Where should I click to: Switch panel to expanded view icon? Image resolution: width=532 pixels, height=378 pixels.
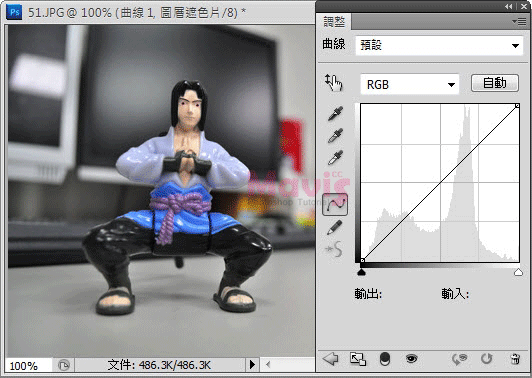point(358,359)
